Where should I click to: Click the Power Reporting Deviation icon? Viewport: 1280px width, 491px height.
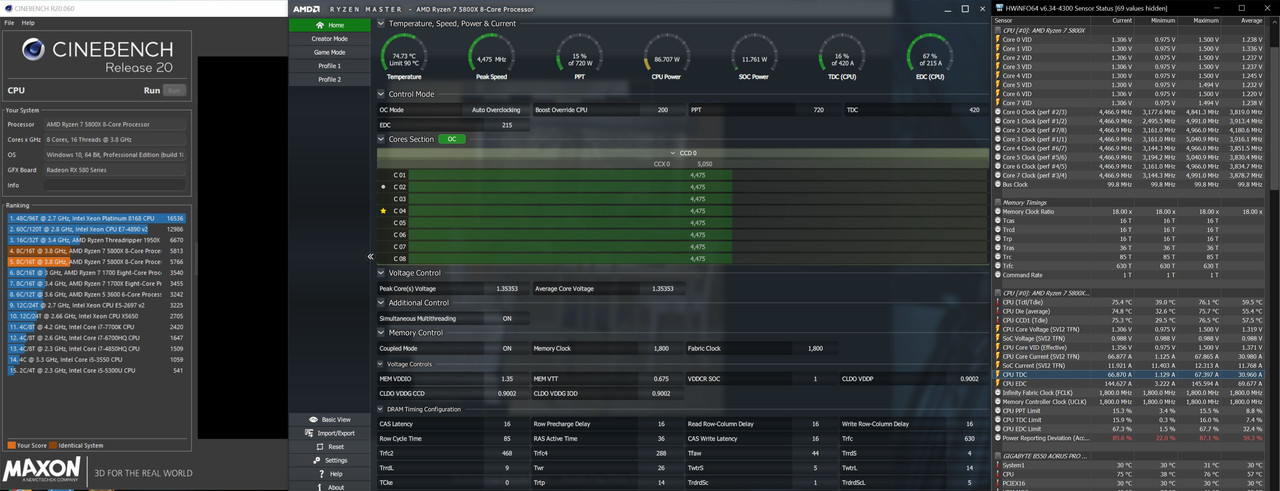tap(998, 438)
